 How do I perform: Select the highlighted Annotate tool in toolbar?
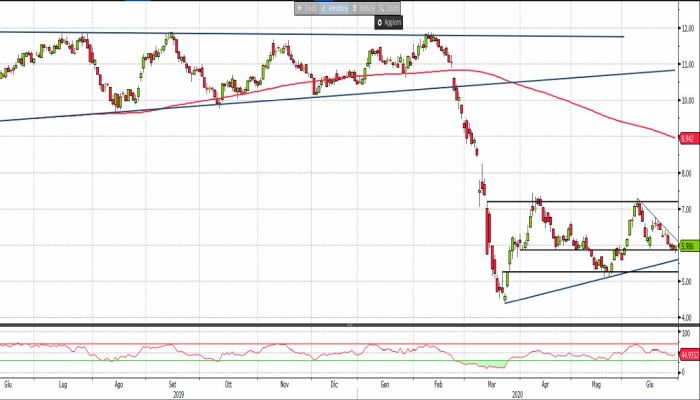(335, 8)
